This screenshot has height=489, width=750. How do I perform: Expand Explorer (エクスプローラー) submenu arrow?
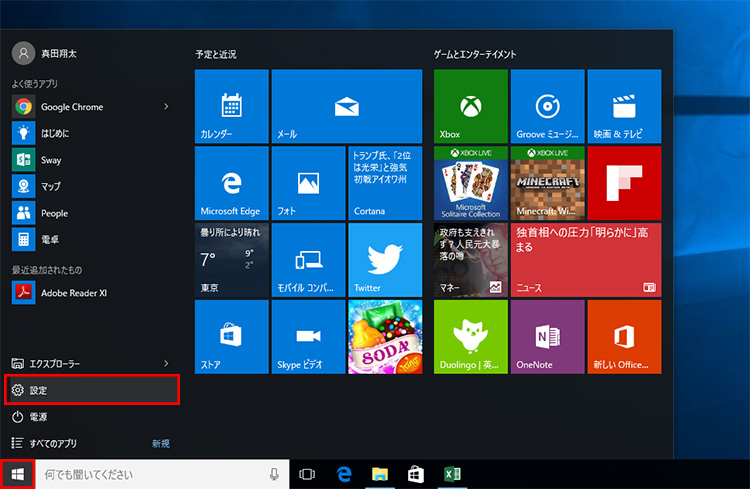click(x=166, y=363)
